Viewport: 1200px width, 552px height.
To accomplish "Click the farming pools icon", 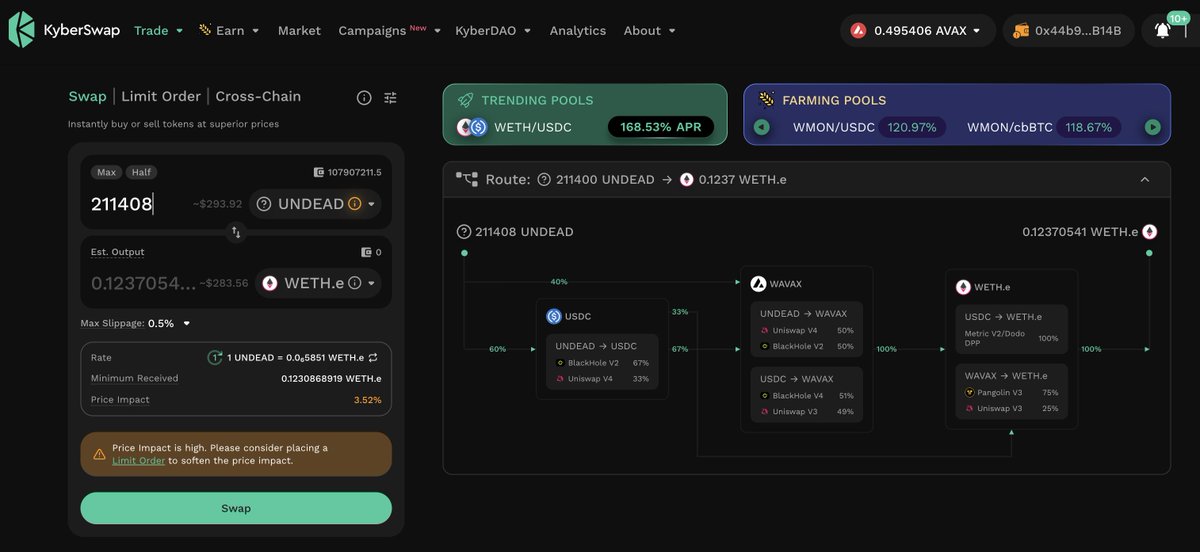I will [766, 100].
